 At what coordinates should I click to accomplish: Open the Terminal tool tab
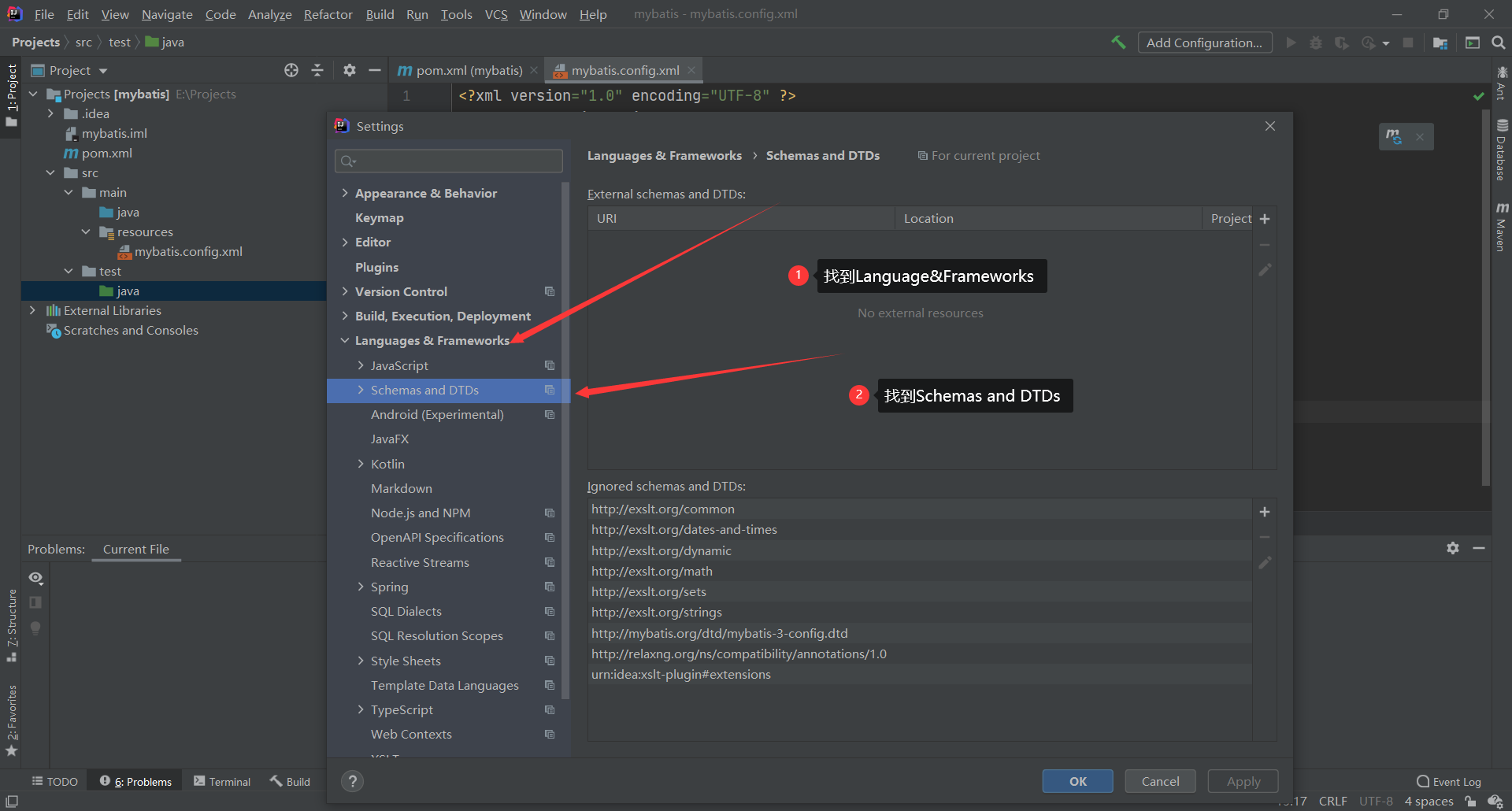point(222,781)
